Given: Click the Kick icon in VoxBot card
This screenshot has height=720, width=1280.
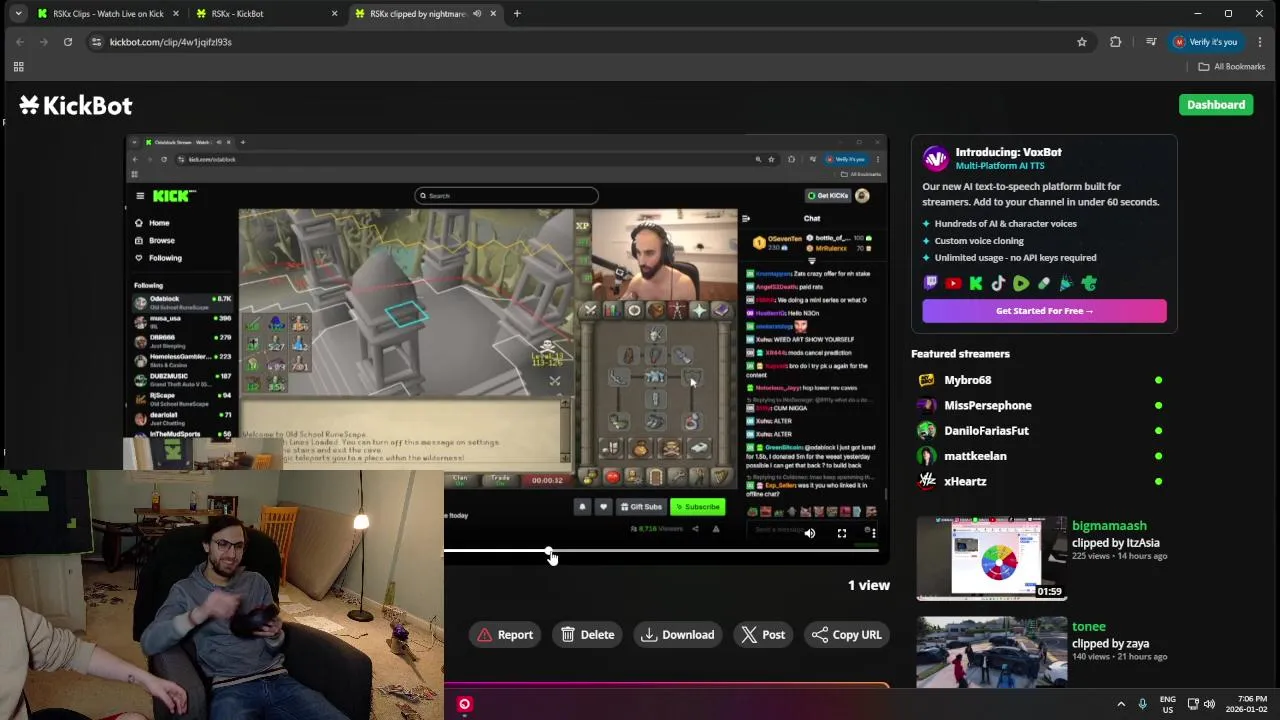Looking at the screenshot, I should [976, 284].
